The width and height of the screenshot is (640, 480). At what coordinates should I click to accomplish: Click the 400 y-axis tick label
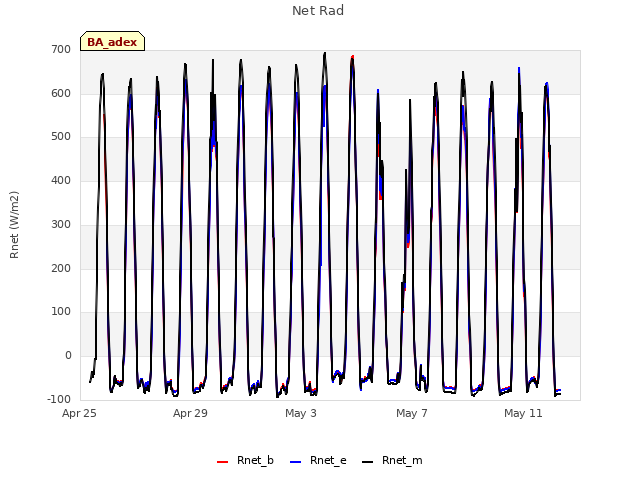coord(61,180)
